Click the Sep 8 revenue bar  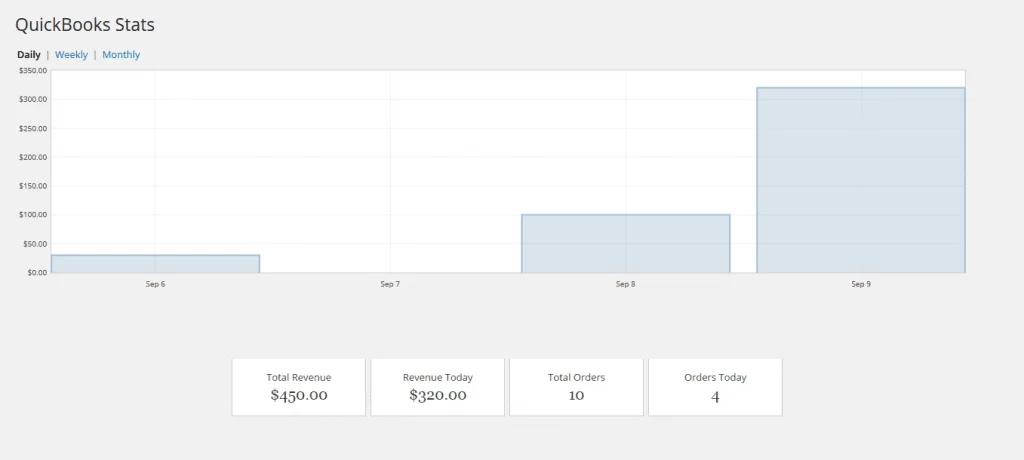pos(626,243)
